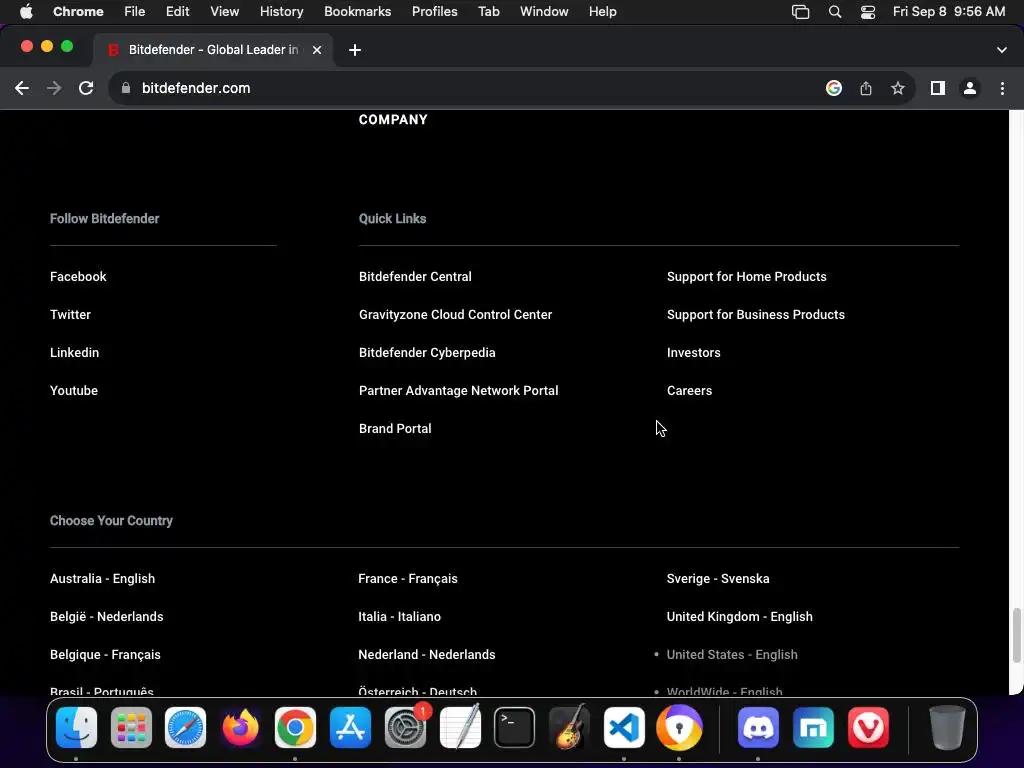Open Spotlight search in menu bar

(835, 12)
